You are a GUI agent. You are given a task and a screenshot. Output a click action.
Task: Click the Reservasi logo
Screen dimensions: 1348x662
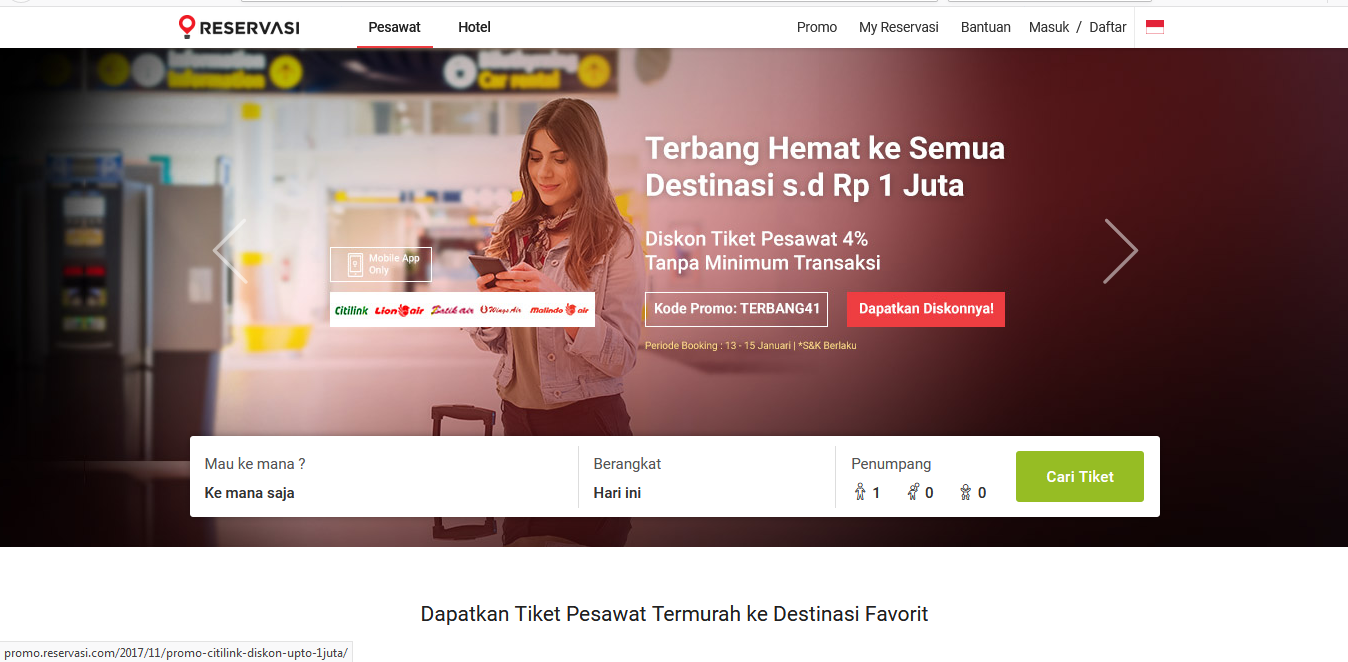click(239, 27)
